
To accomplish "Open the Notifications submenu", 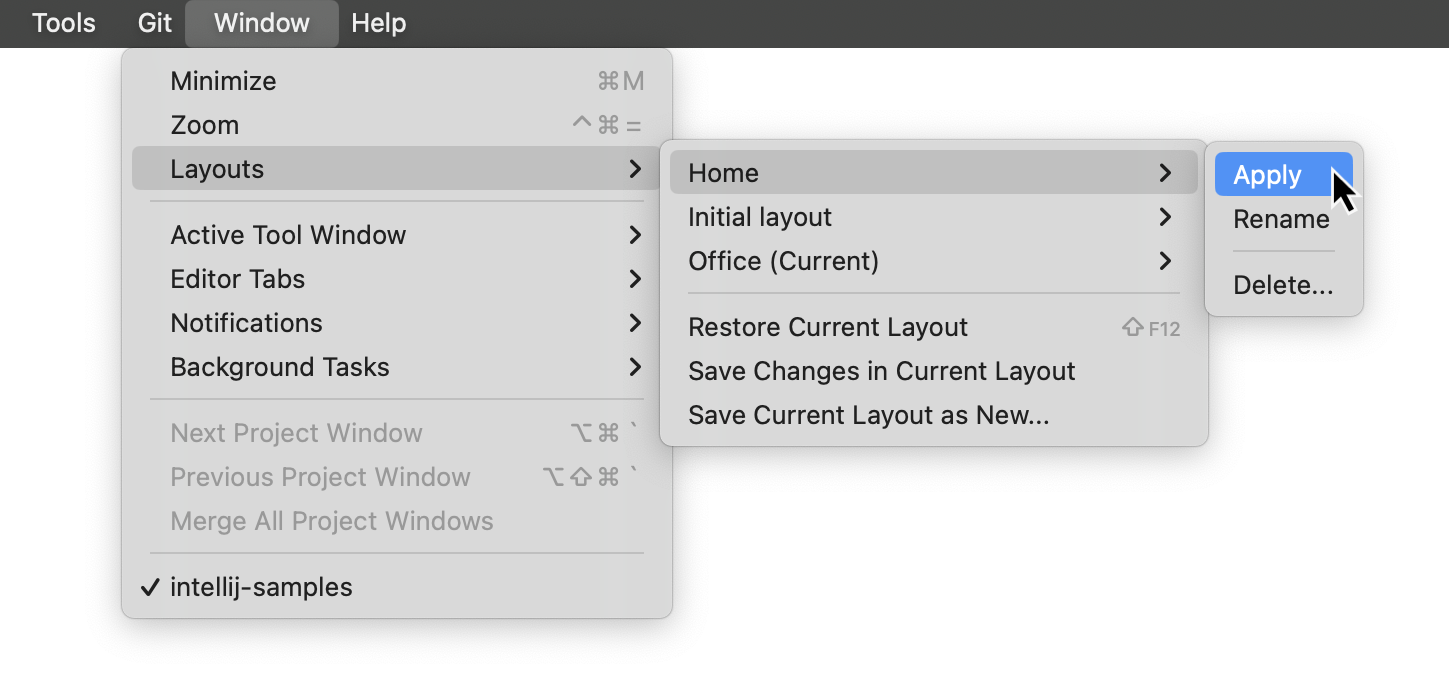I will (396, 323).
